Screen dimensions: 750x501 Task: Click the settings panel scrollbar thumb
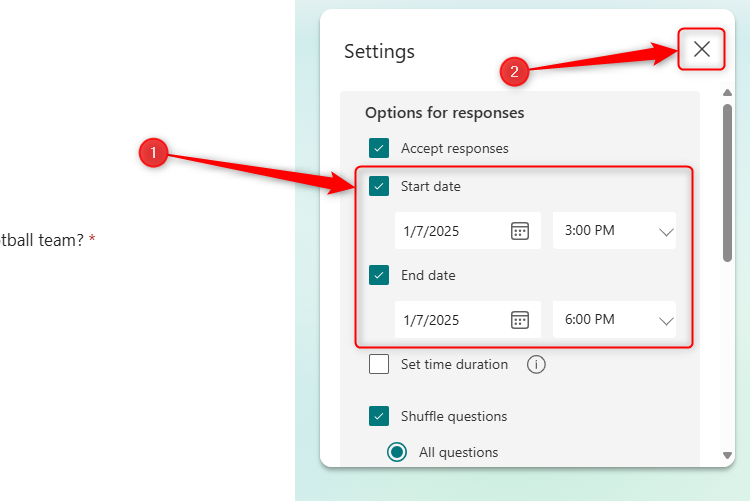(727, 180)
